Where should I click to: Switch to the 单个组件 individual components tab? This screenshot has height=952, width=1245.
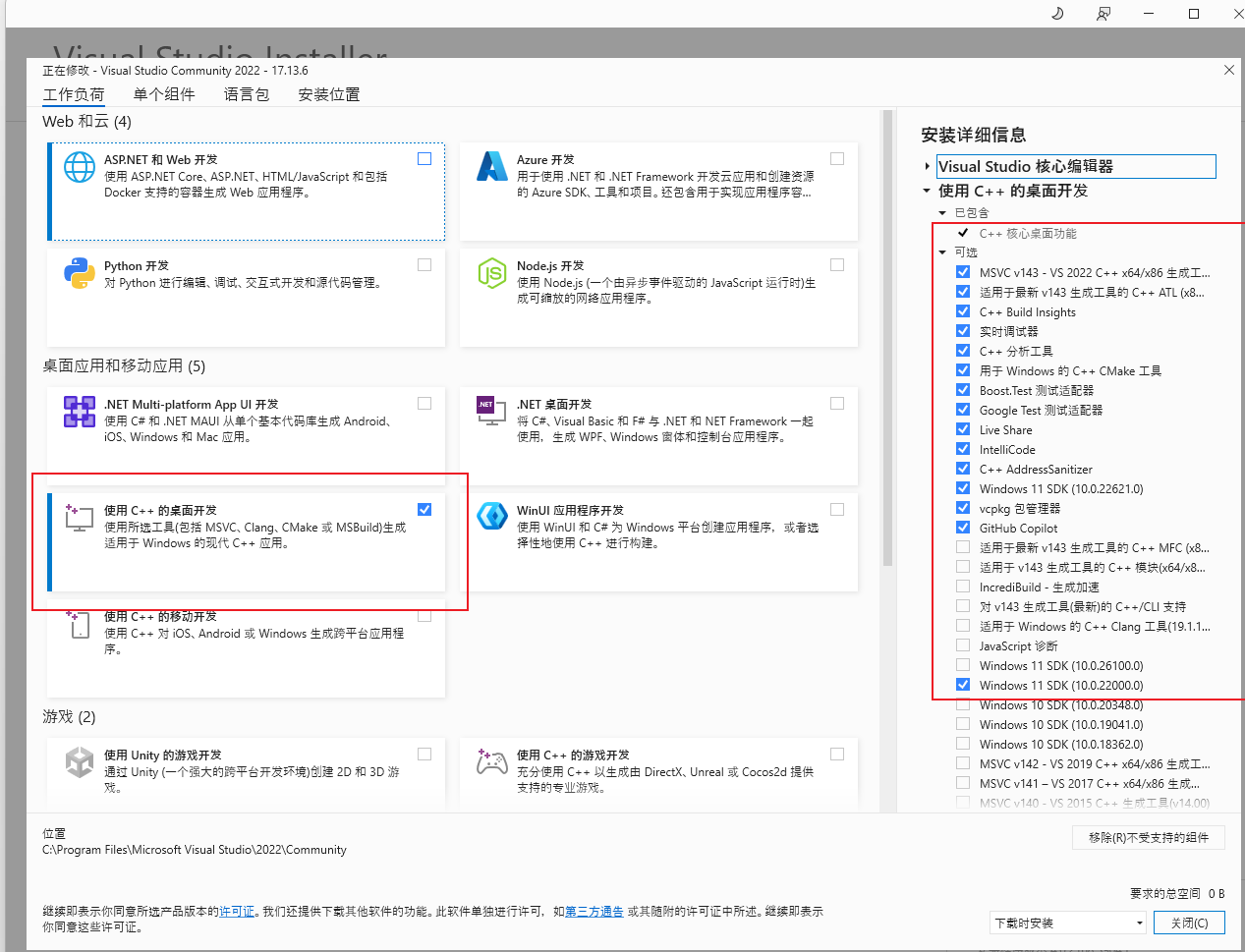(x=164, y=94)
